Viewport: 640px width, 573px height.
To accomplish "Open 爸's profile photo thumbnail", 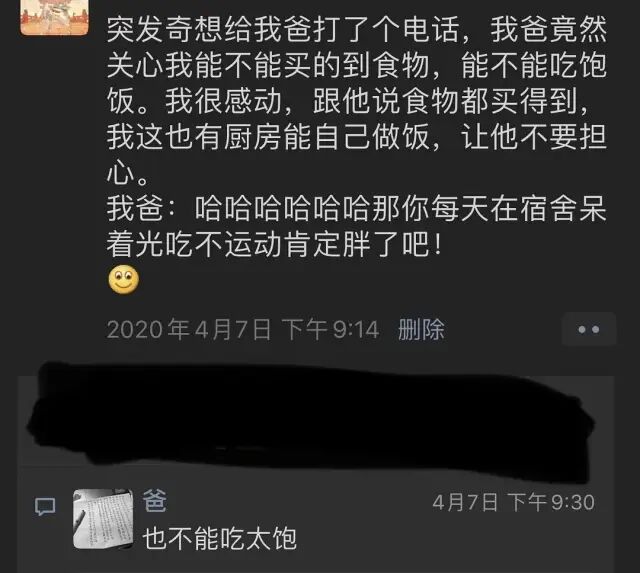I will (103, 519).
